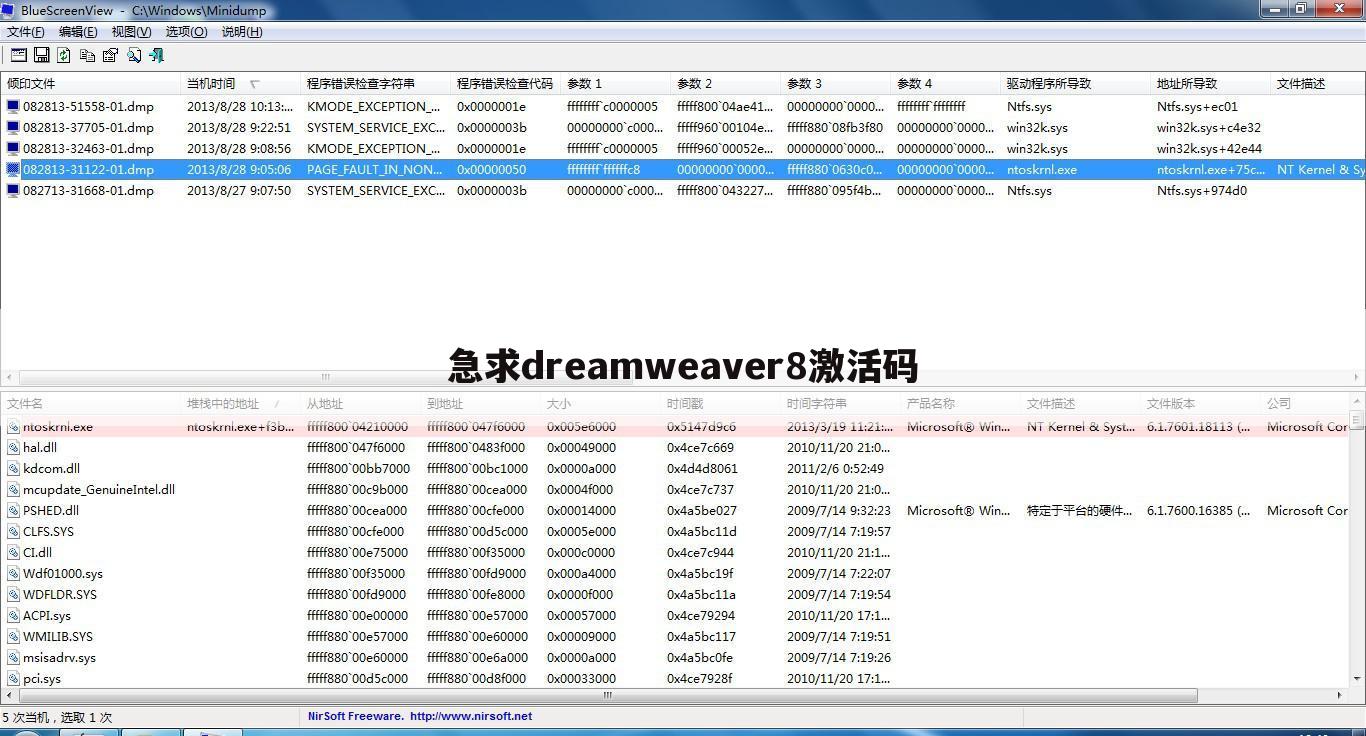The height and width of the screenshot is (736, 1366).
Task: Click the file icon beside CI.dll
Action: [x=13, y=552]
